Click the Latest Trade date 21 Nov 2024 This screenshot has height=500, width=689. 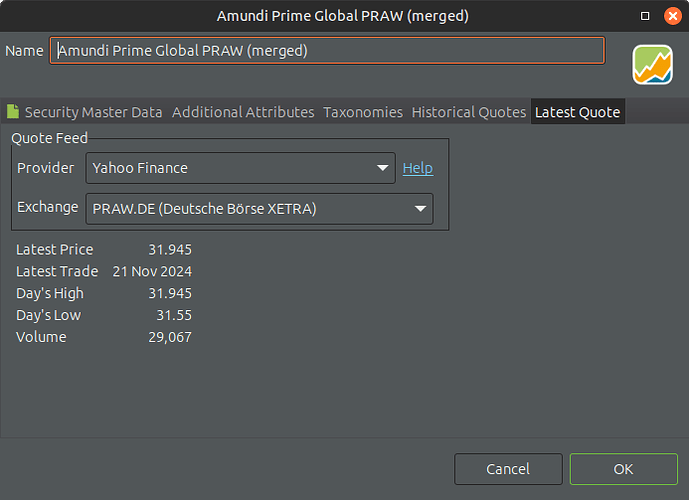point(152,271)
